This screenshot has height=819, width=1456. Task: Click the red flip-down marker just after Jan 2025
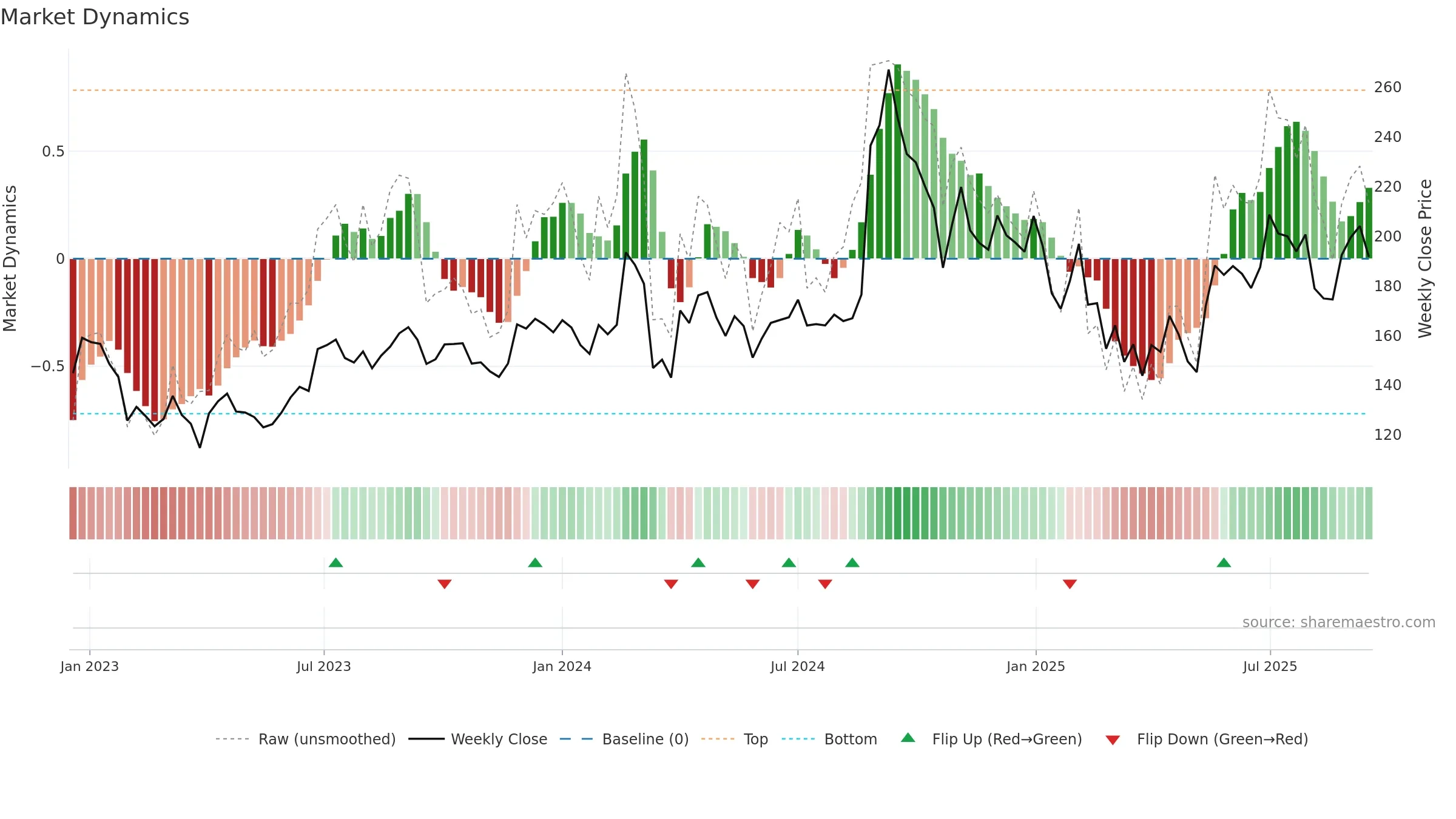pos(1070,584)
